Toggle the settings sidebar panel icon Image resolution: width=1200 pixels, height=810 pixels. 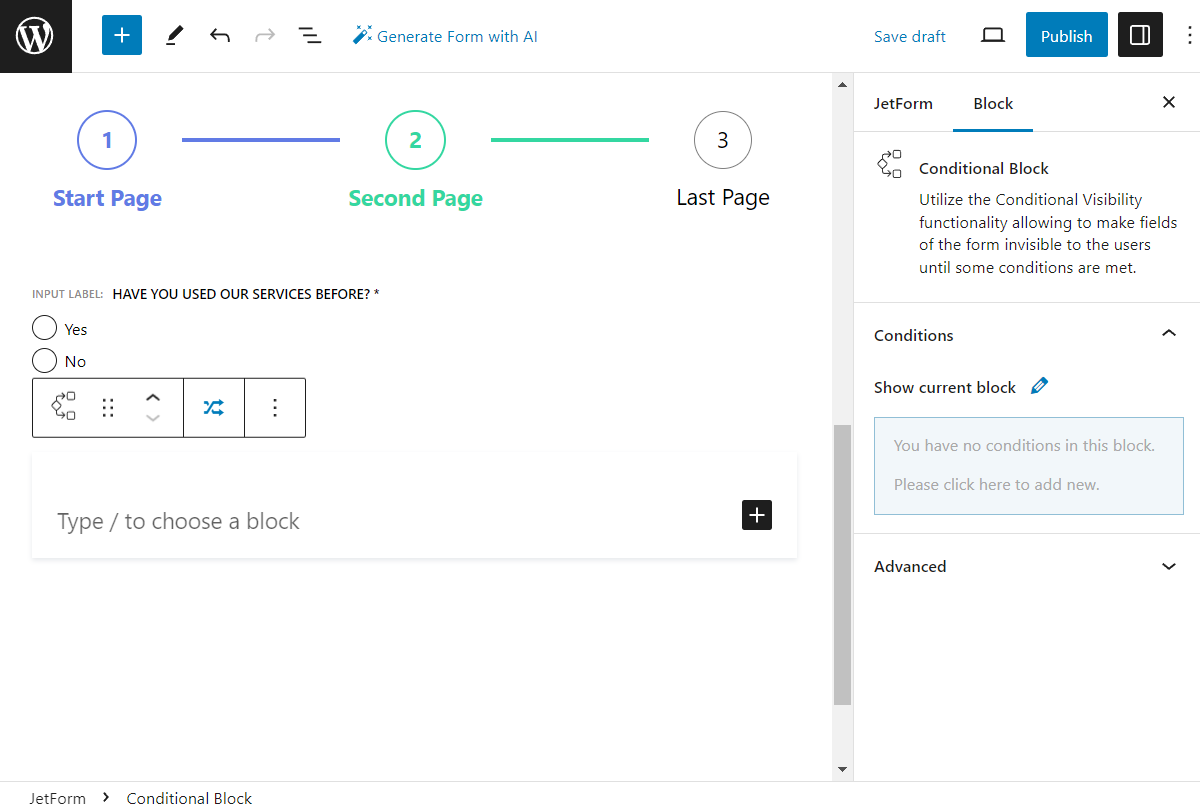1140,34
